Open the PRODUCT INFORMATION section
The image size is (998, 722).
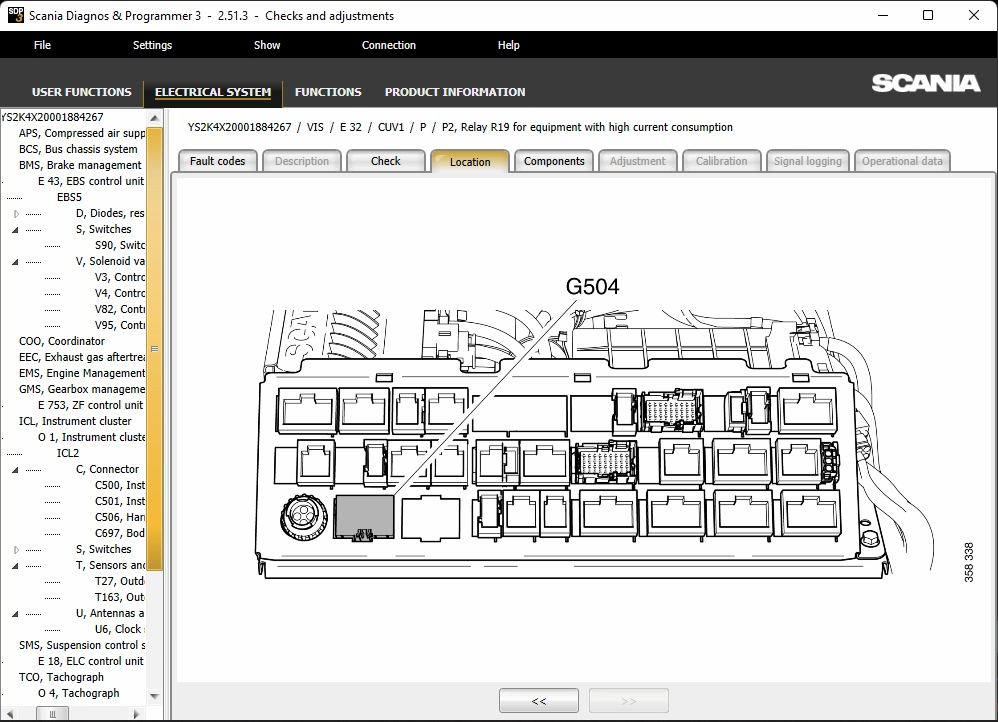[454, 91]
